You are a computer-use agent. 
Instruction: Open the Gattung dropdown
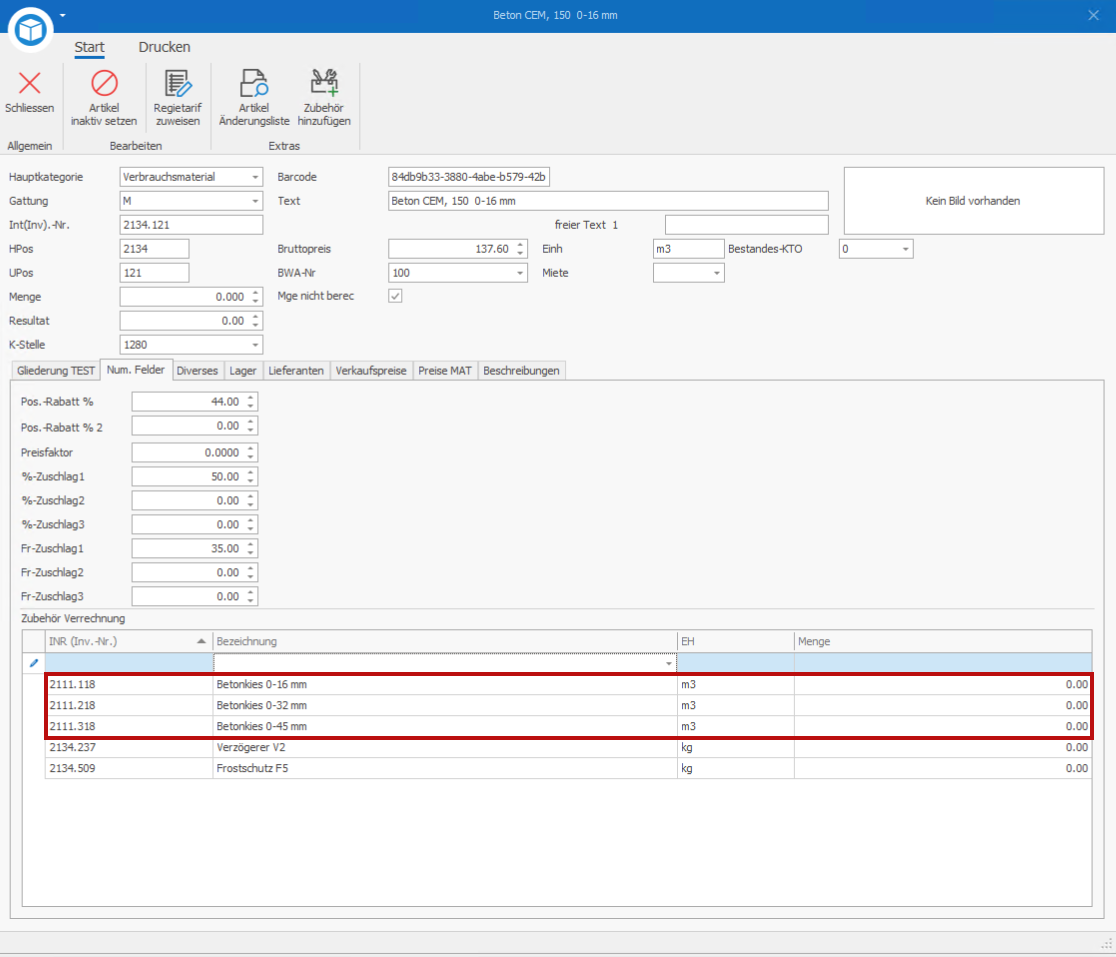coord(255,201)
